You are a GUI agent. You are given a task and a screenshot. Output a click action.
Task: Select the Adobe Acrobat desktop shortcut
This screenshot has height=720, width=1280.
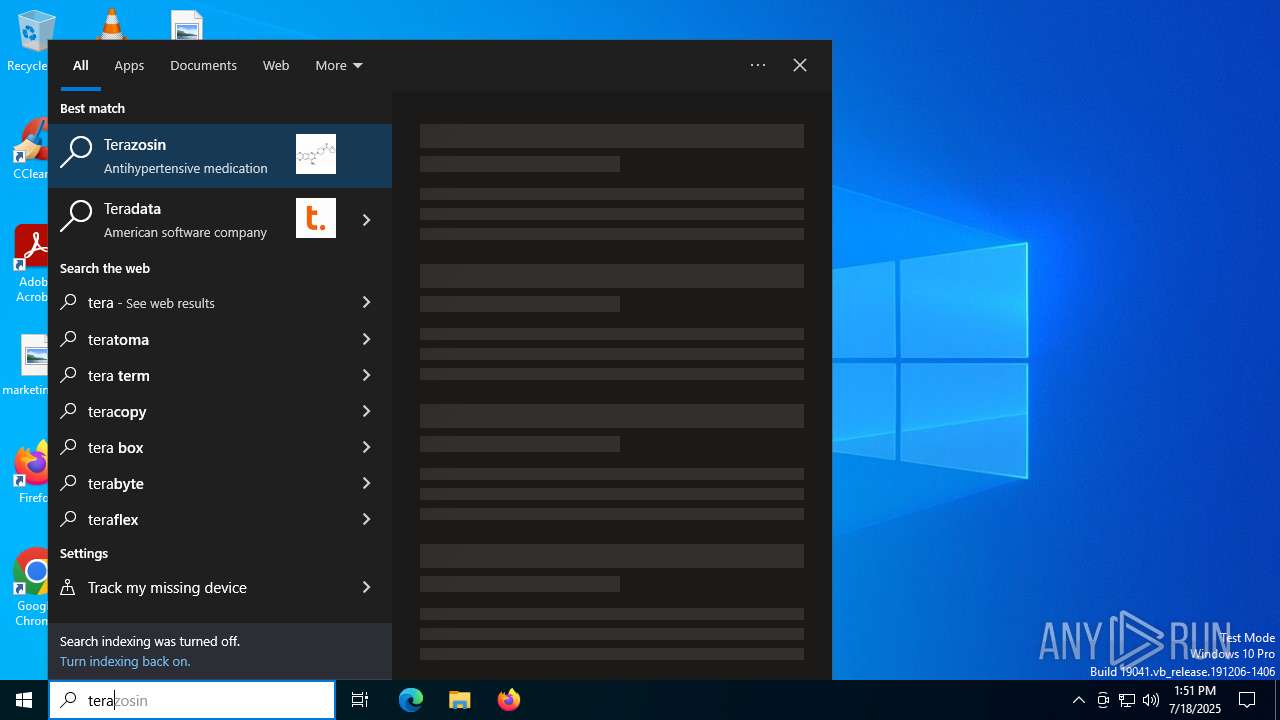32,264
